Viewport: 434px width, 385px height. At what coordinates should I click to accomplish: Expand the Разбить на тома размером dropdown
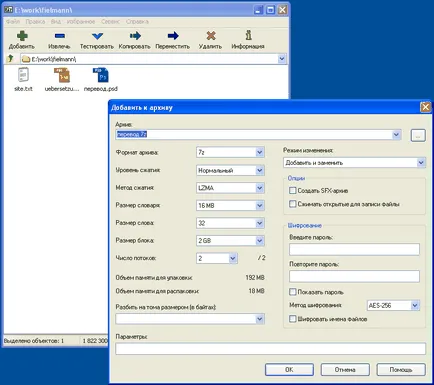(x=260, y=319)
